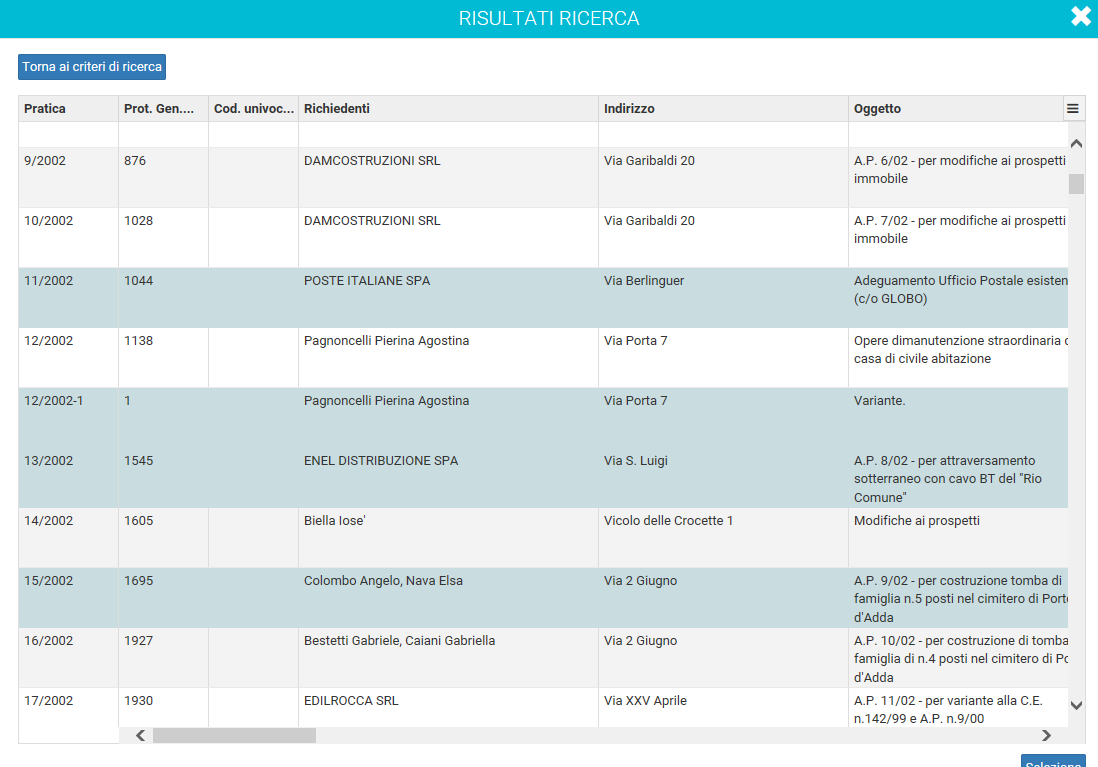Click Vicolo delle Crocette 1 address

668,521
